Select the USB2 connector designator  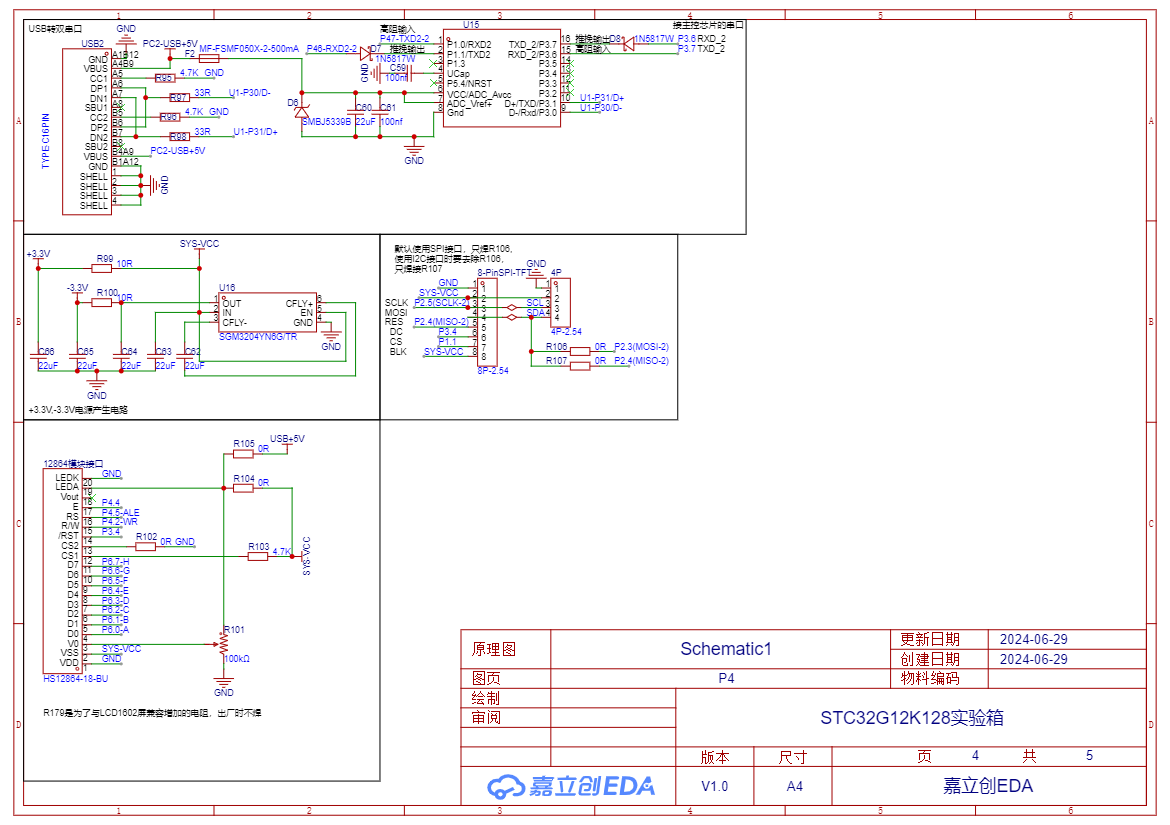click(x=93, y=44)
